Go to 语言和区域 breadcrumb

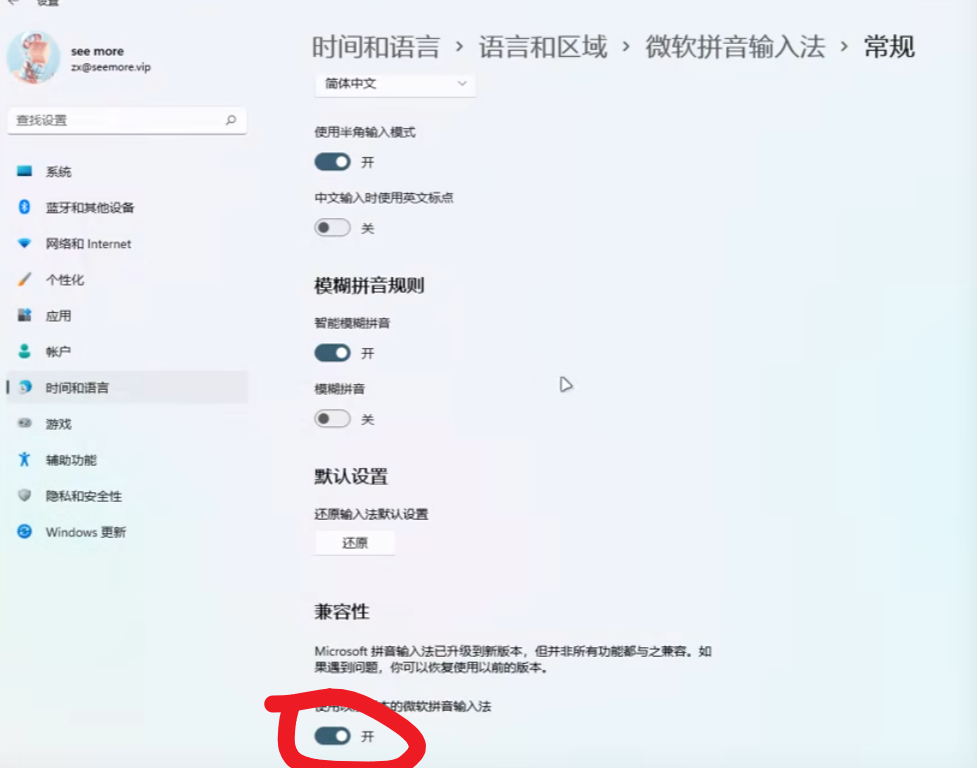click(543, 47)
